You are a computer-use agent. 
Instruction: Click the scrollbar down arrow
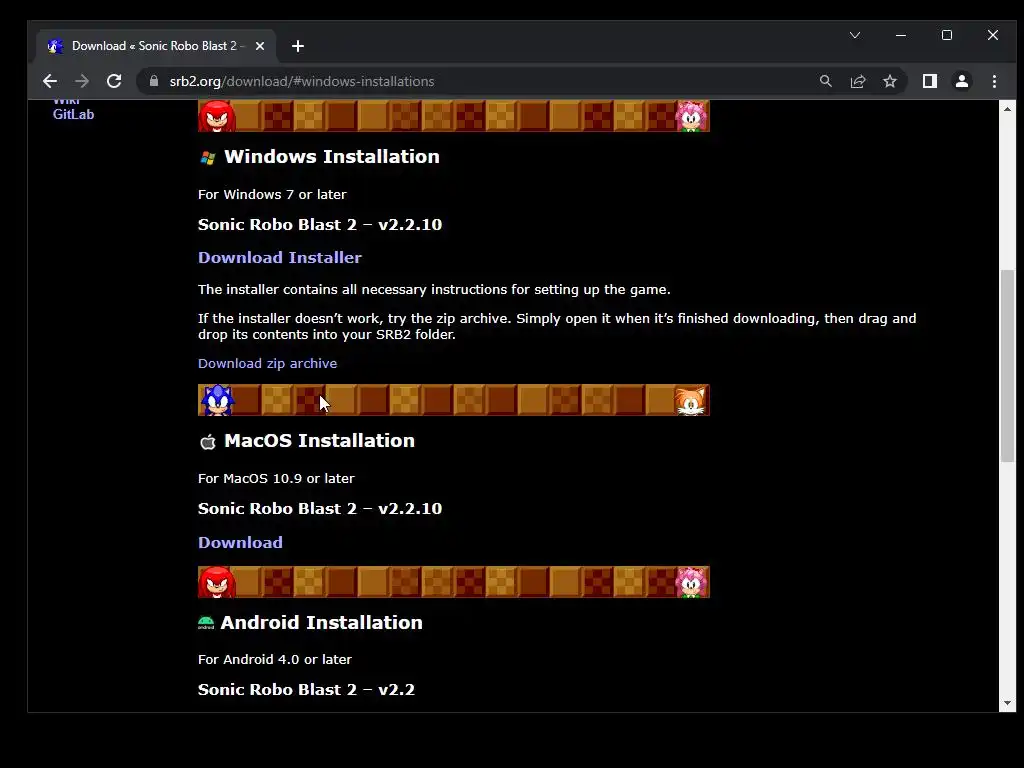1008,703
